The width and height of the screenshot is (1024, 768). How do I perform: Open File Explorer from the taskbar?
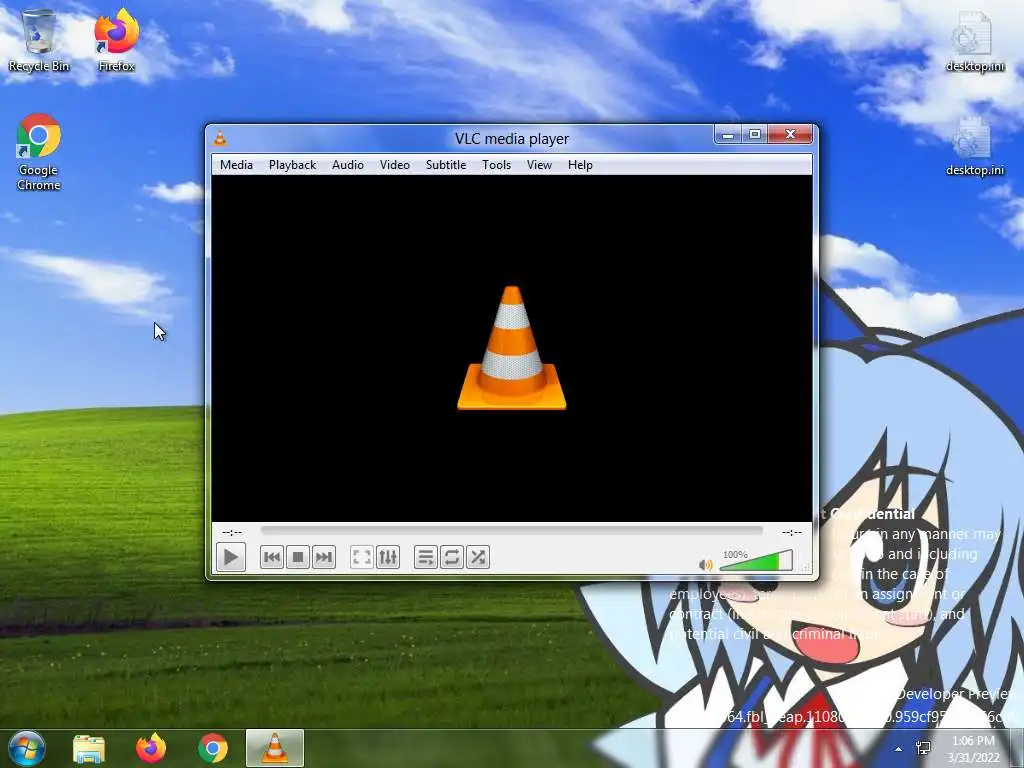click(x=89, y=748)
